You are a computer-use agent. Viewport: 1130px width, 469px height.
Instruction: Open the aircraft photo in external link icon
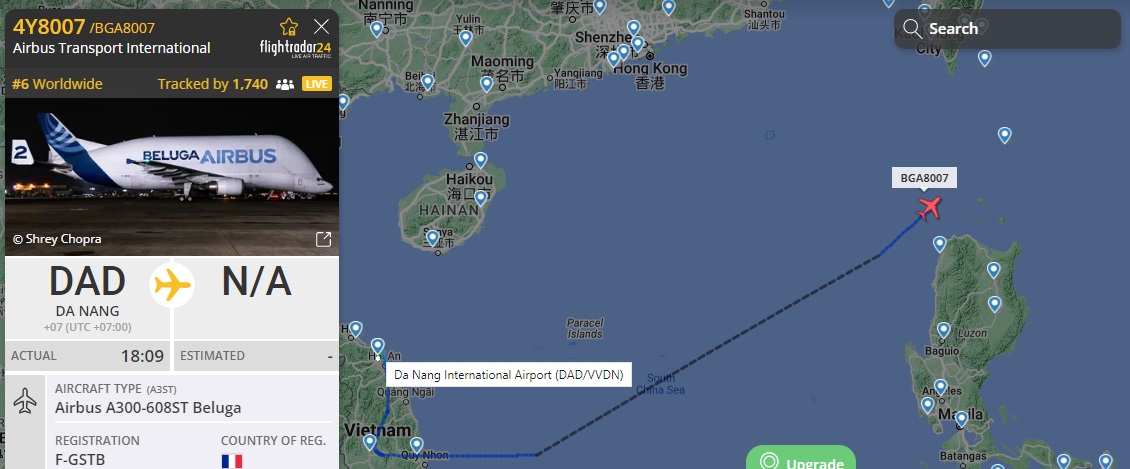(x=324, y=239)
